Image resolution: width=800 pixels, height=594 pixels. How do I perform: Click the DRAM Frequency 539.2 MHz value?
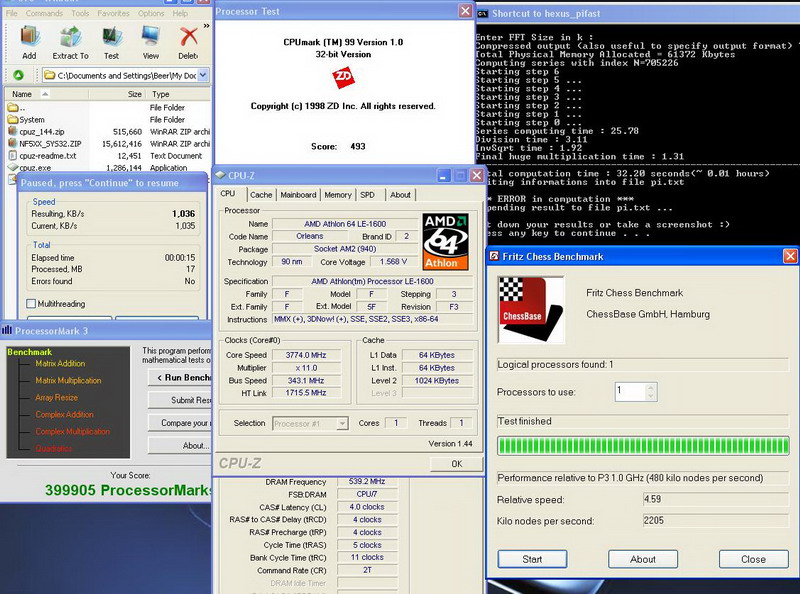(367, 481)
